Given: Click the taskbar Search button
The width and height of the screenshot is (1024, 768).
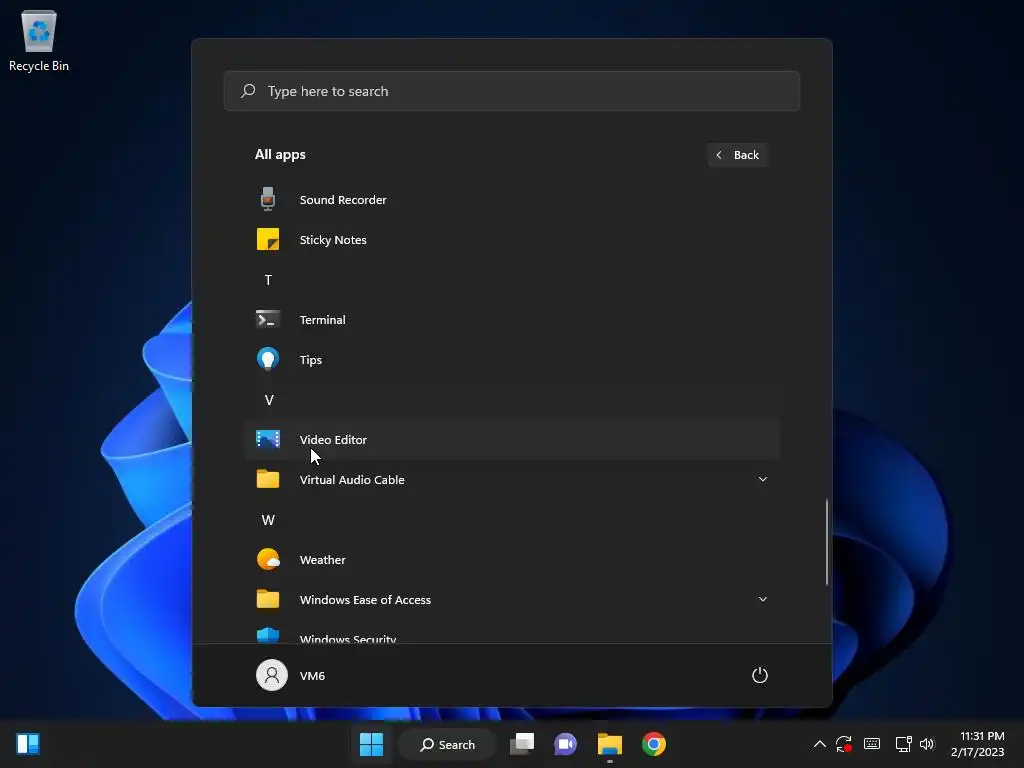Looking at the screenshot, I should (x=447, y=744).
